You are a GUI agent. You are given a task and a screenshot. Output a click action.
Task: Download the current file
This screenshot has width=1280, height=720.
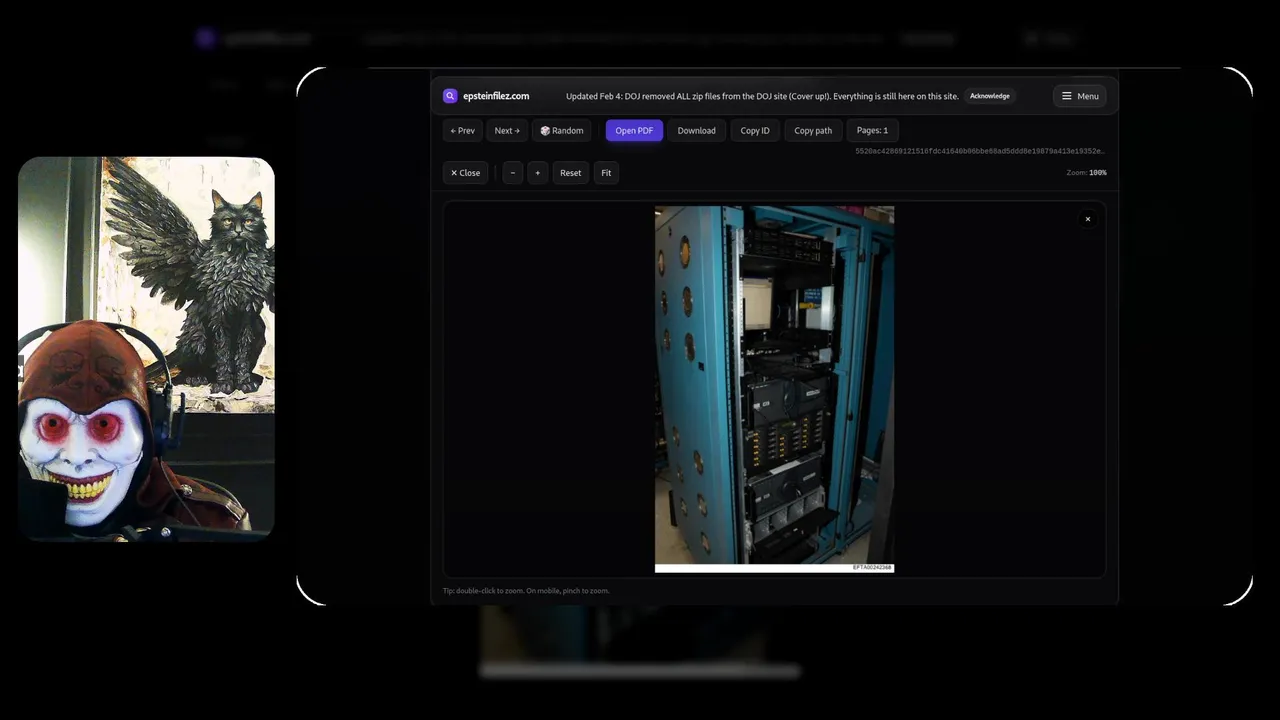point(696,130)
